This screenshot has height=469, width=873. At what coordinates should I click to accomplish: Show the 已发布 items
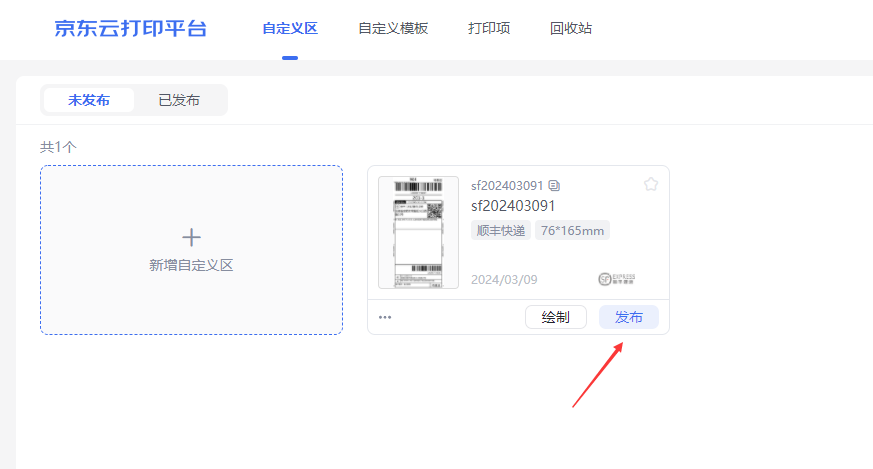pyautogui.click(x=179, y=100)
